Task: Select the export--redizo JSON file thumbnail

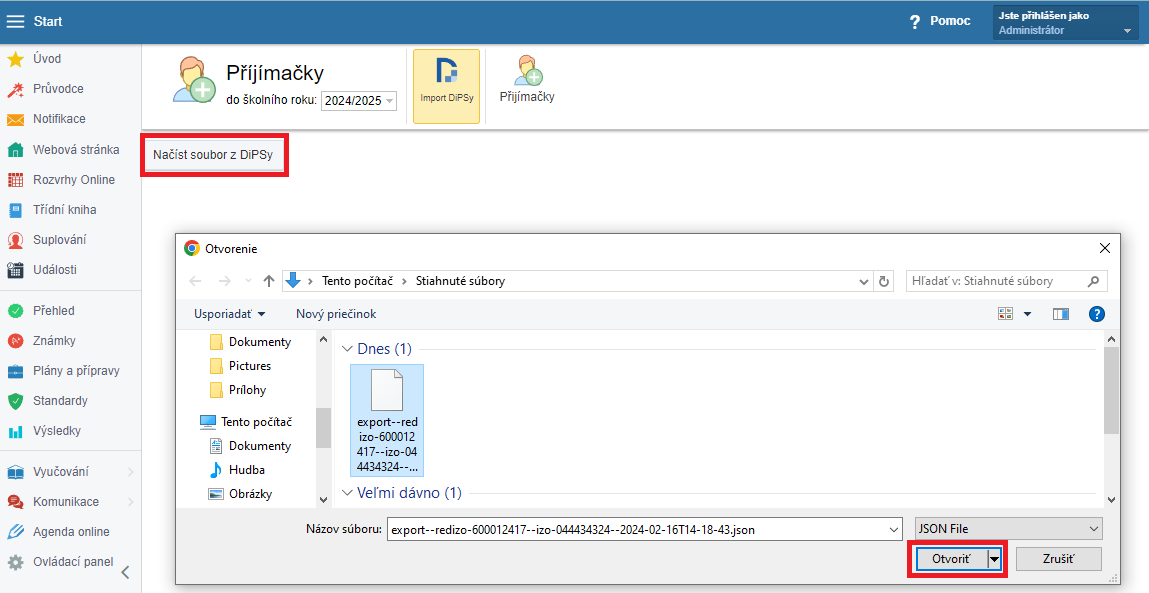Action: tap(387, 419)
